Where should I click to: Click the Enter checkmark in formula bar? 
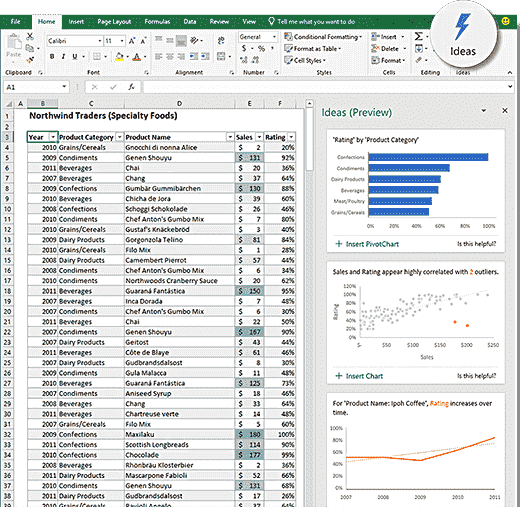113,87
